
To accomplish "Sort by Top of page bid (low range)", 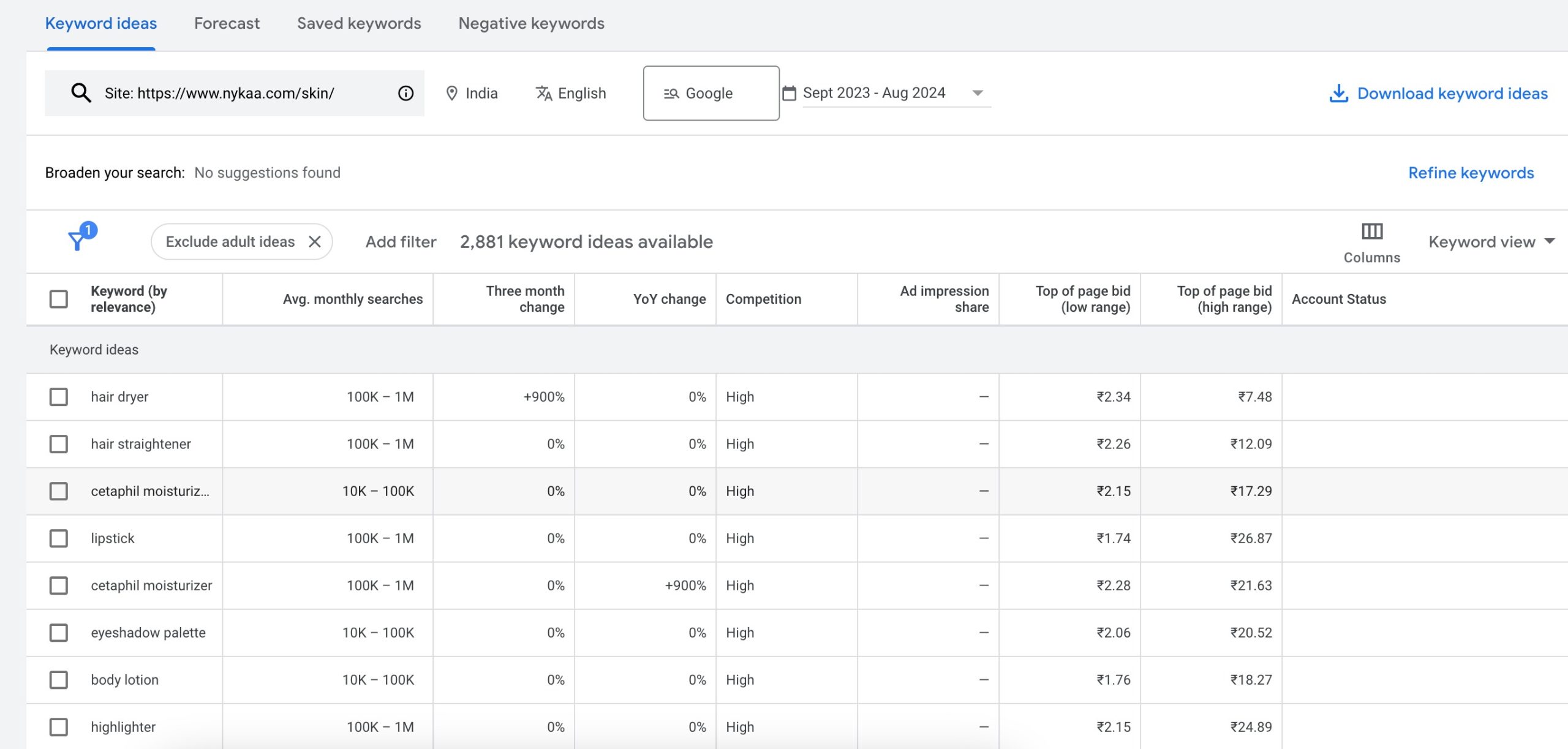I will pyautogui.click(x=1083, y=299).
